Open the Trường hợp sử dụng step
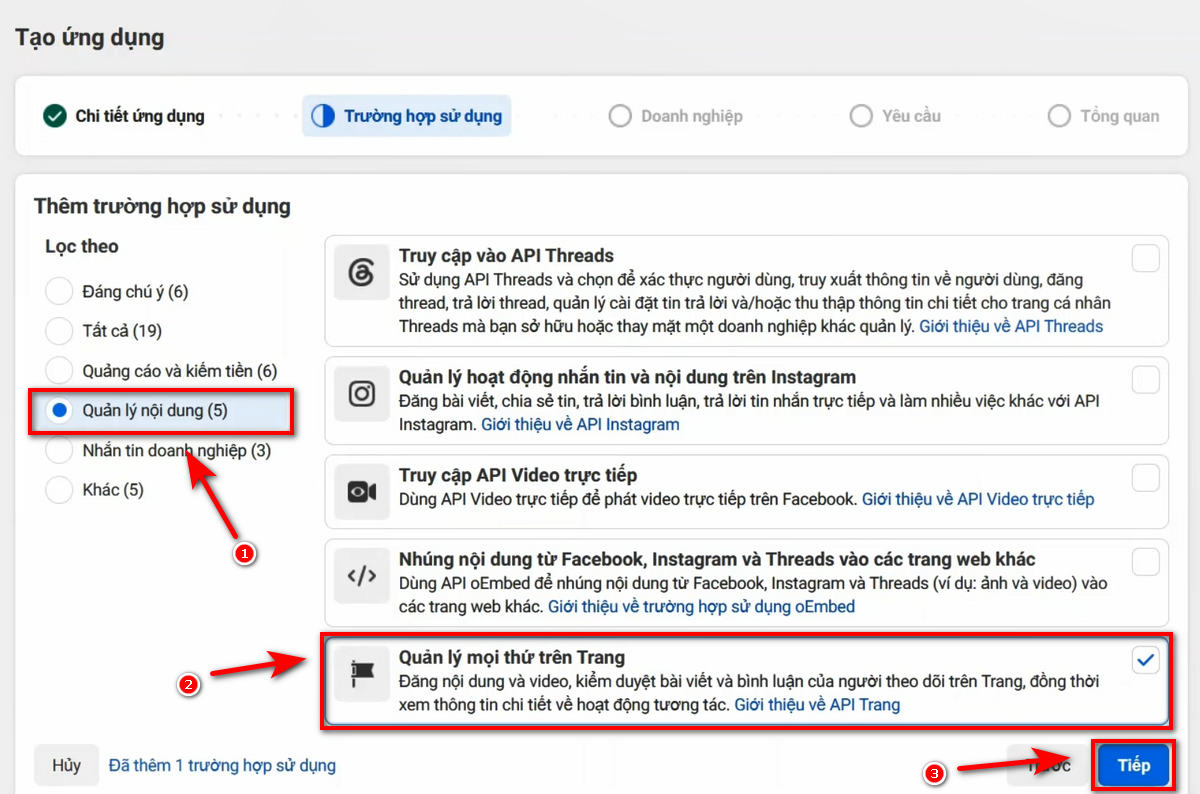This screenshot has height=794, width=1200. point(406,116)
